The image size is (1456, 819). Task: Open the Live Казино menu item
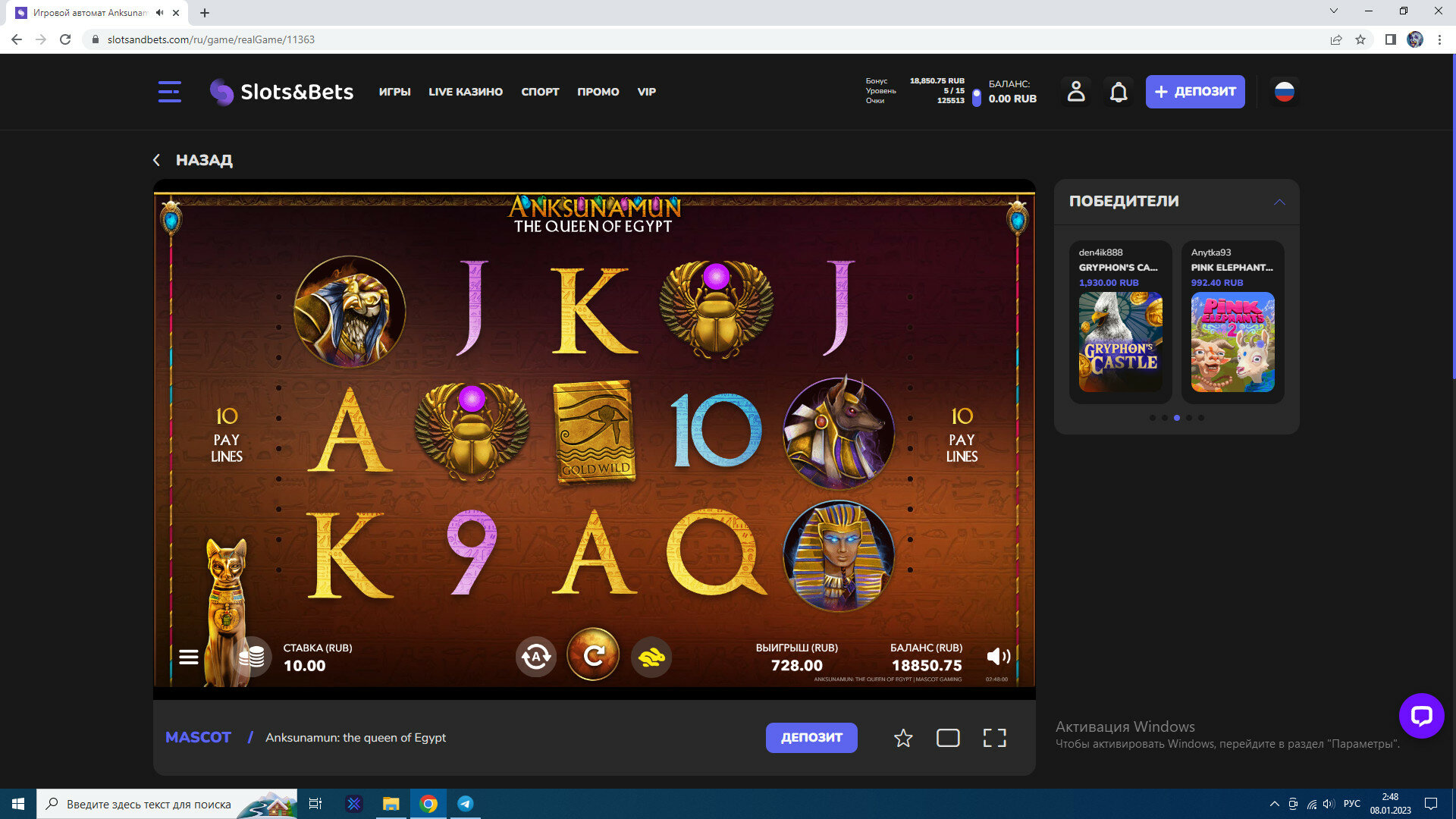pyautogui.click(x=466, y=92)
